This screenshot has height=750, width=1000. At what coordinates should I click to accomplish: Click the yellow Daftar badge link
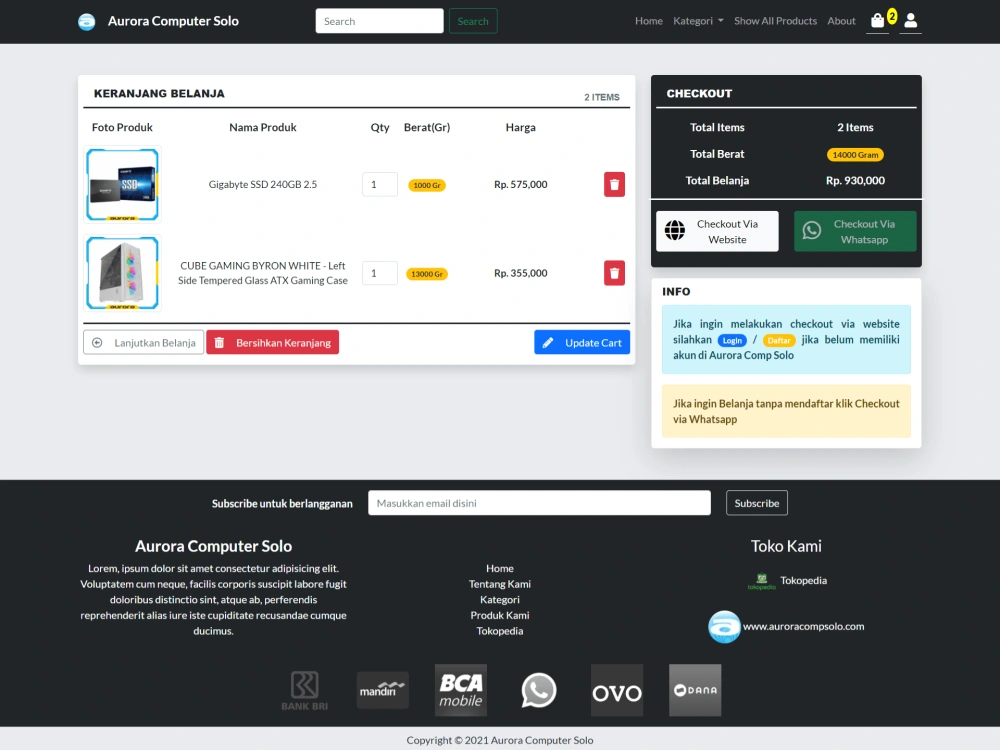pyautogui.click(x=779, y=341)
